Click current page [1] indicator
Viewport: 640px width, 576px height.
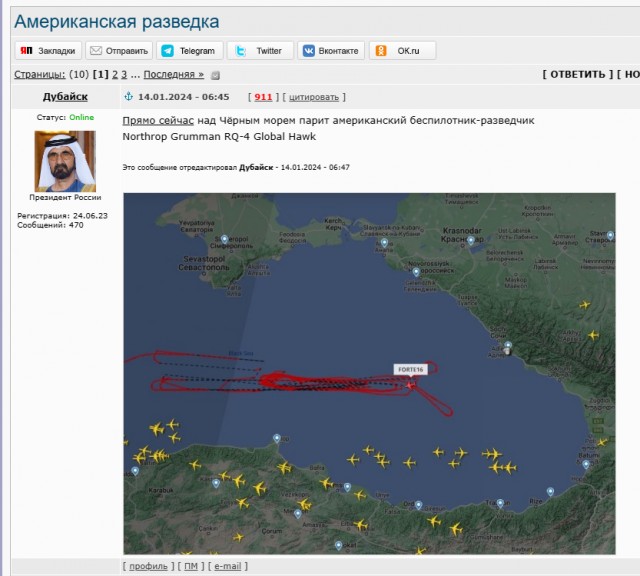tap(101, 74)
